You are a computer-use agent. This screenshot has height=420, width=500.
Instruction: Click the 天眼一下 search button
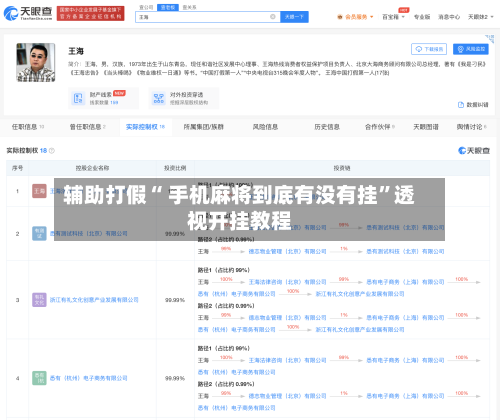[294, 17]
